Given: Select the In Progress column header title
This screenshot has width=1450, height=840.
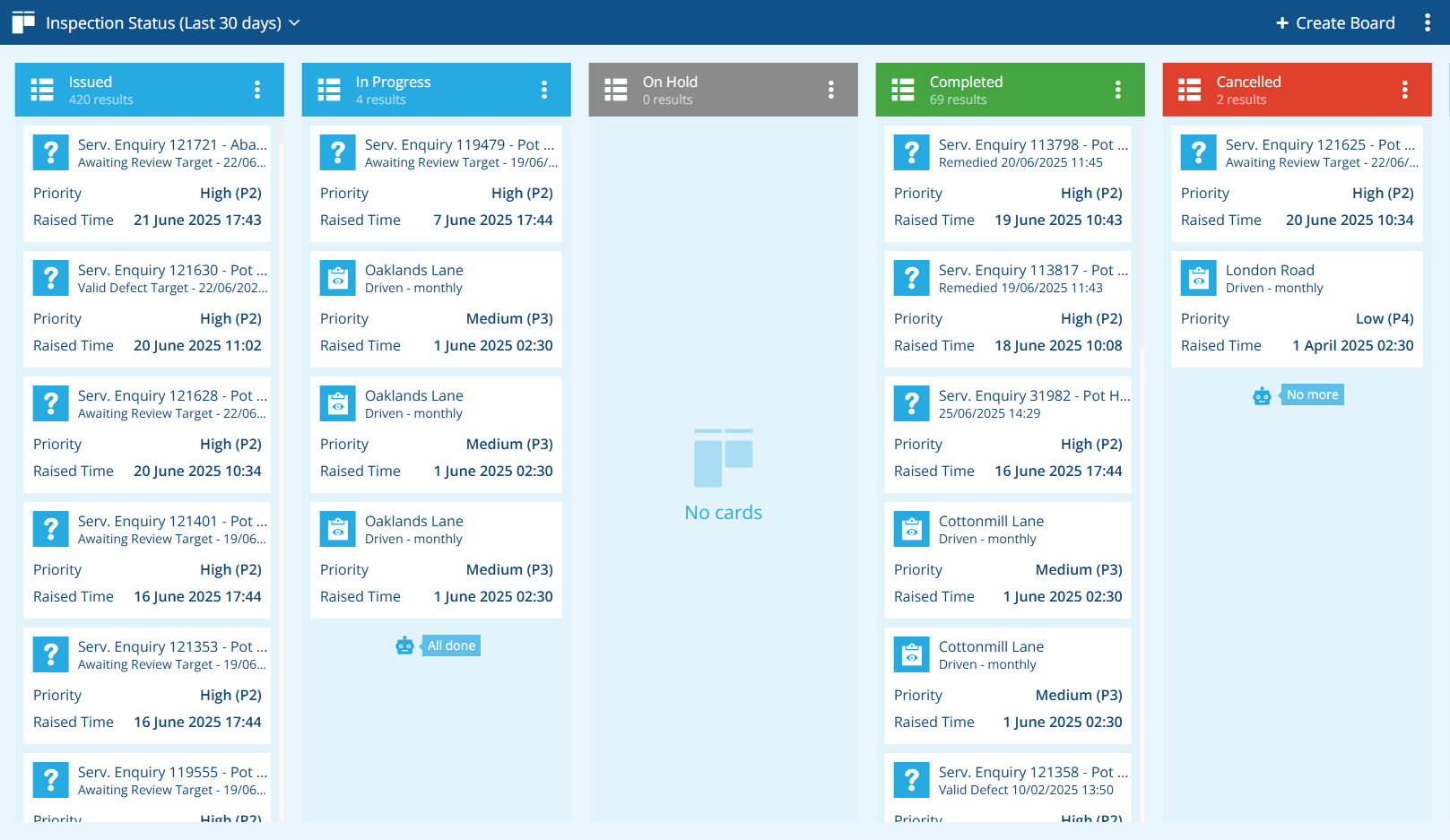Looking at the screenshot, I should [x=393, y=82].
